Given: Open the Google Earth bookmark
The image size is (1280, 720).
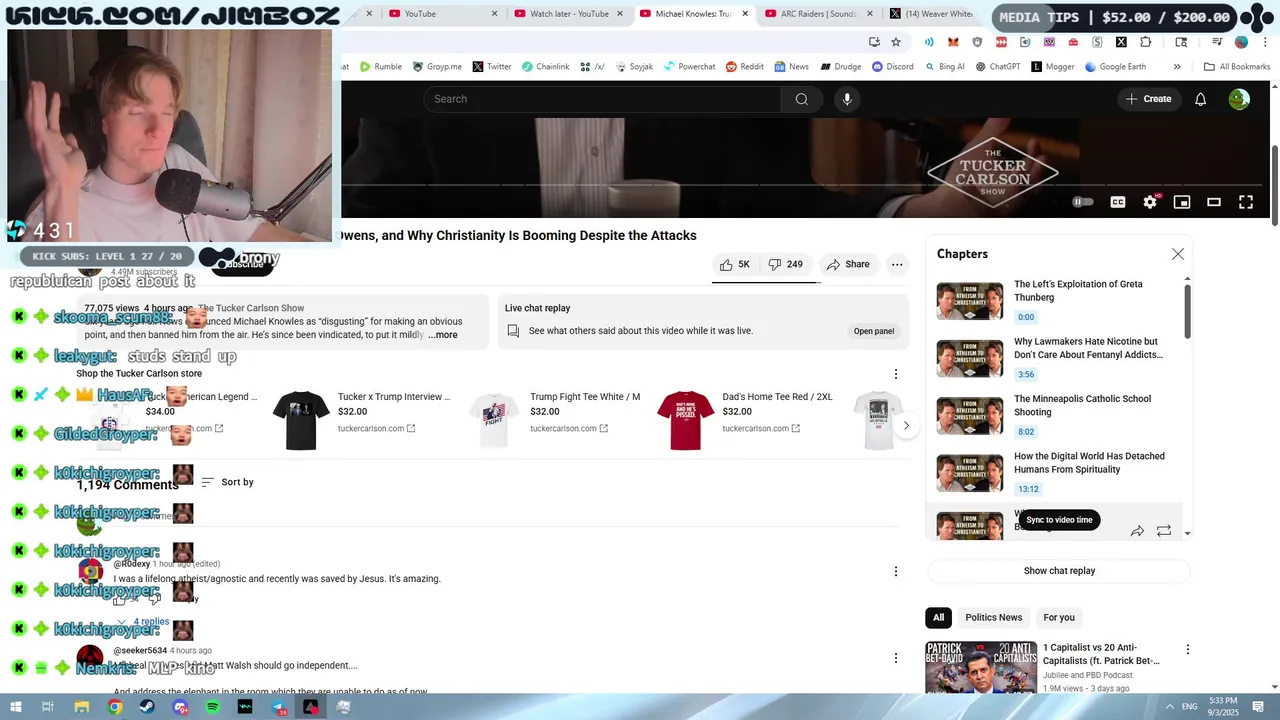Looking at the screenshot, I should tap(1114, 67).
